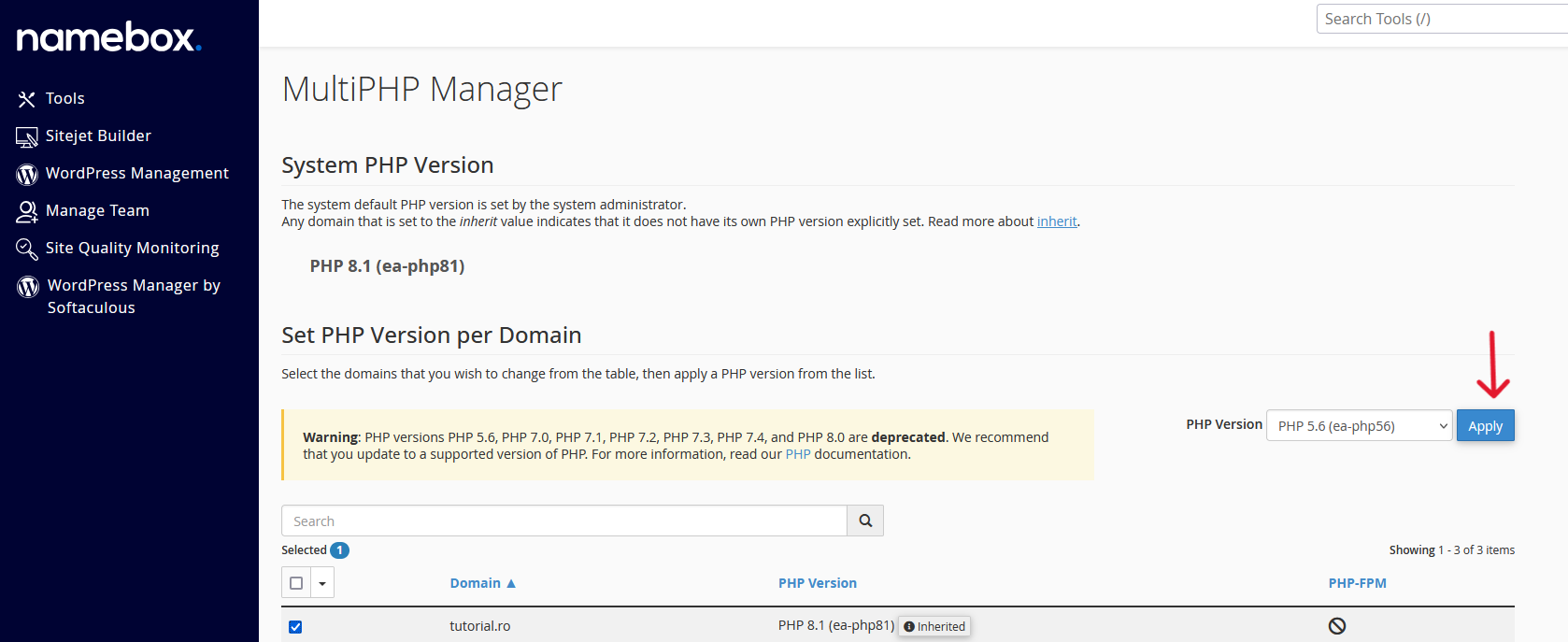This screenshot has width=1568, height=642.
Task: Click the Set PHP Version per Domain heading
Action: tap(432, 335)
